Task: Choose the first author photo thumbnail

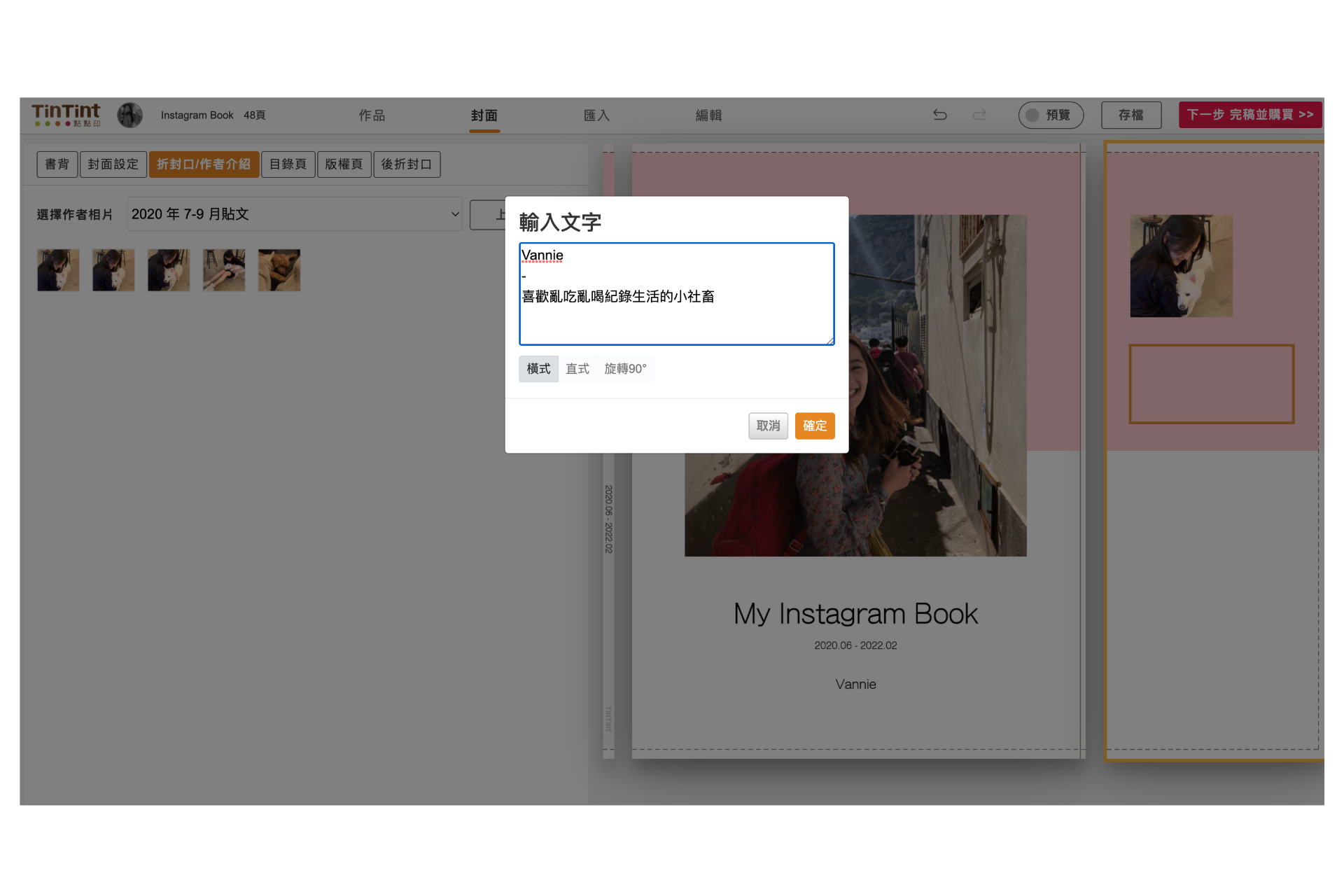Action: [58, 270]
